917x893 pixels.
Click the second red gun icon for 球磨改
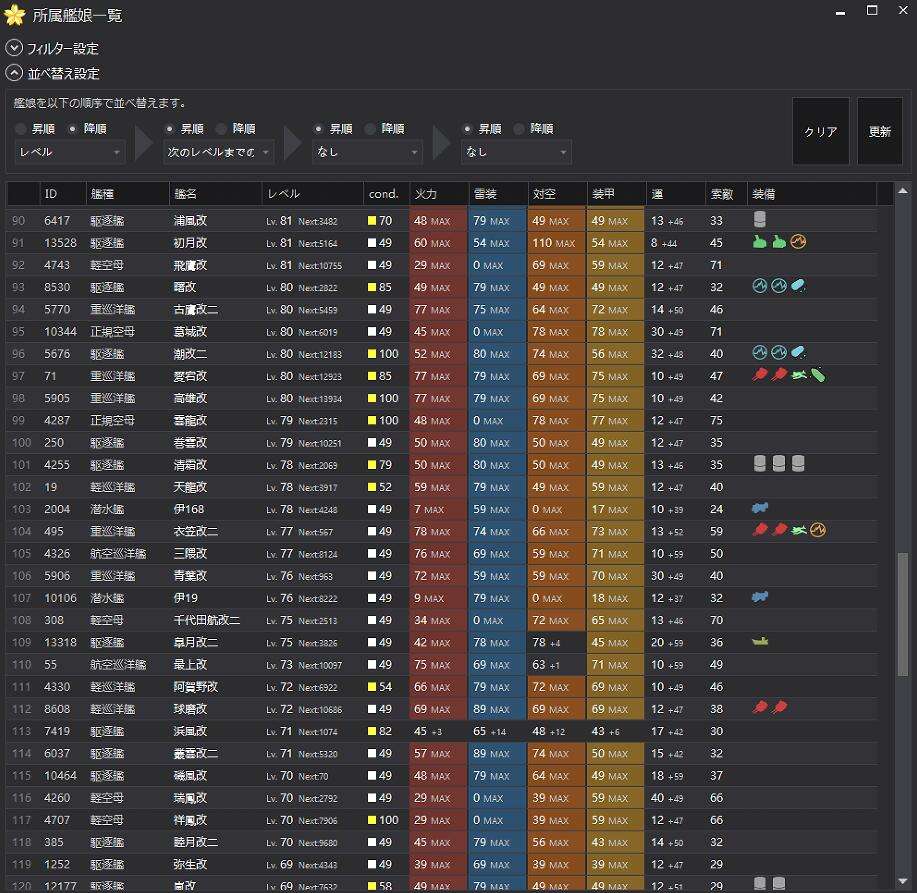pyautogui.click(x=779, y=708)
